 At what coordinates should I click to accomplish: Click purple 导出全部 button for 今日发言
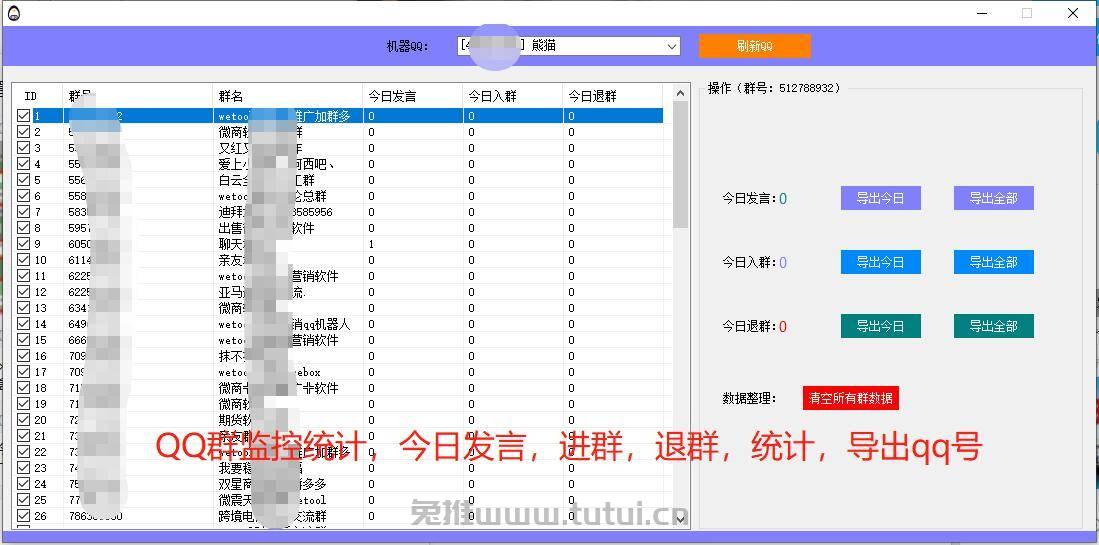(993, 198)
